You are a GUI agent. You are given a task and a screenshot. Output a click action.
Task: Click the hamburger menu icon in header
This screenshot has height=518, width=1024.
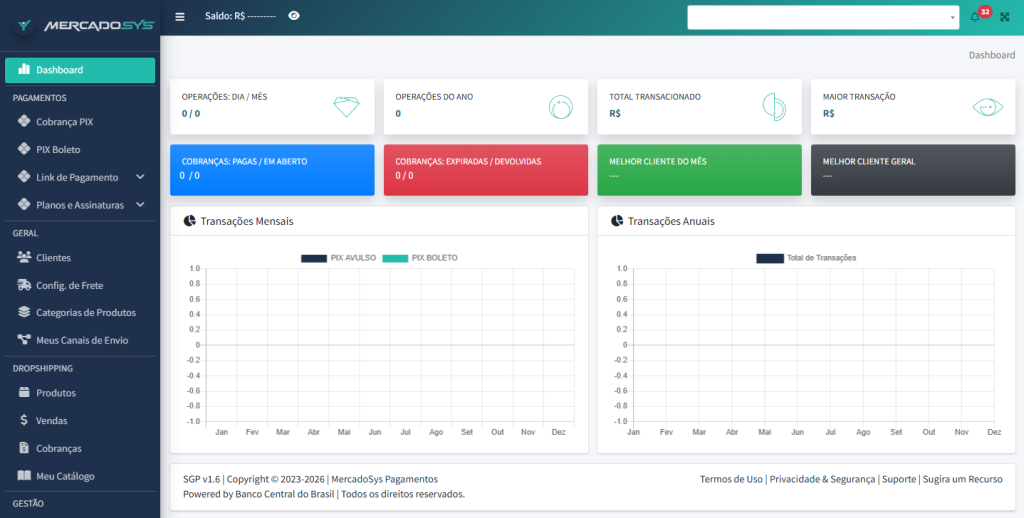[180, 16]
